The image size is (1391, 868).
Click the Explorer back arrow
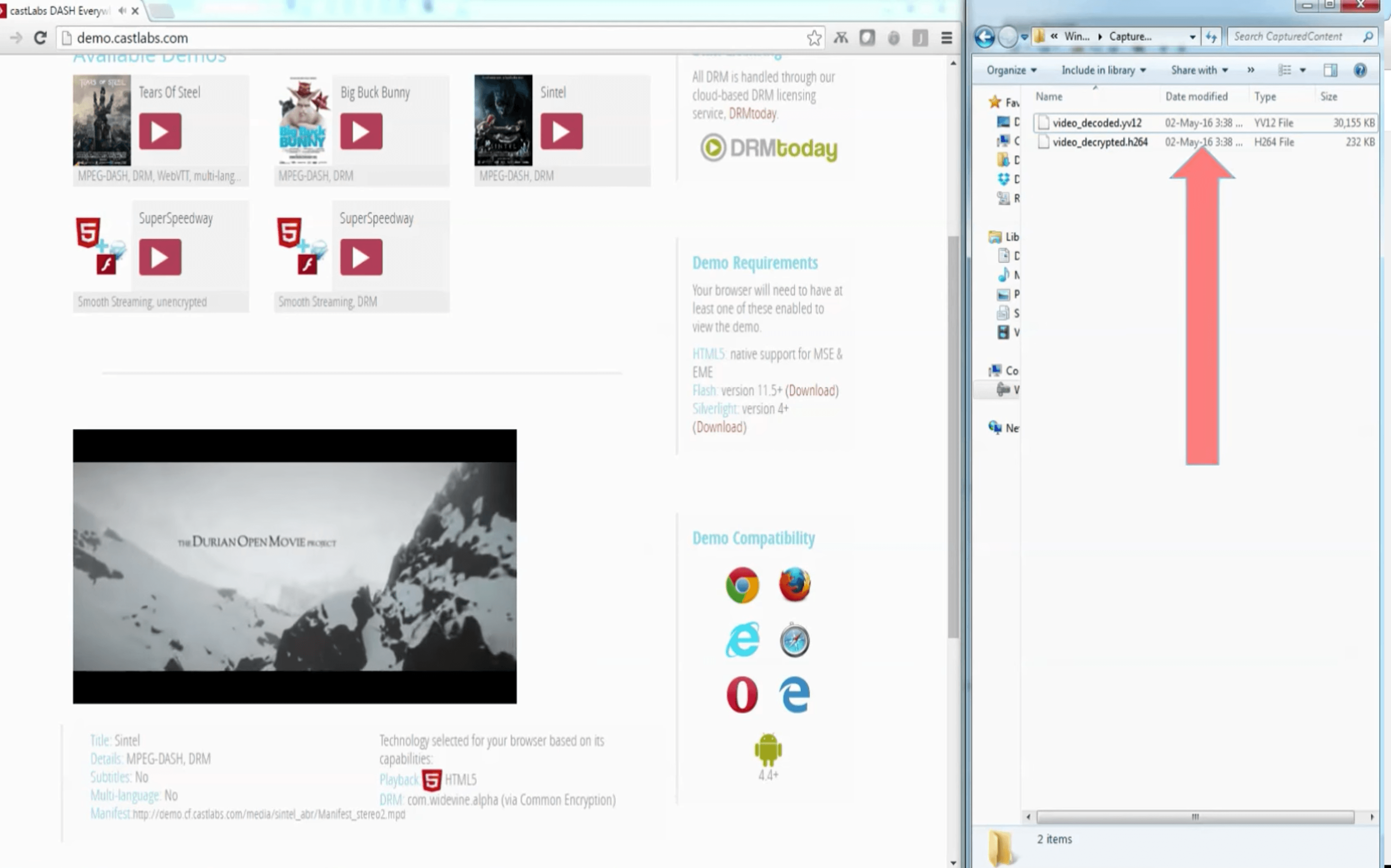tap(985, 37)
